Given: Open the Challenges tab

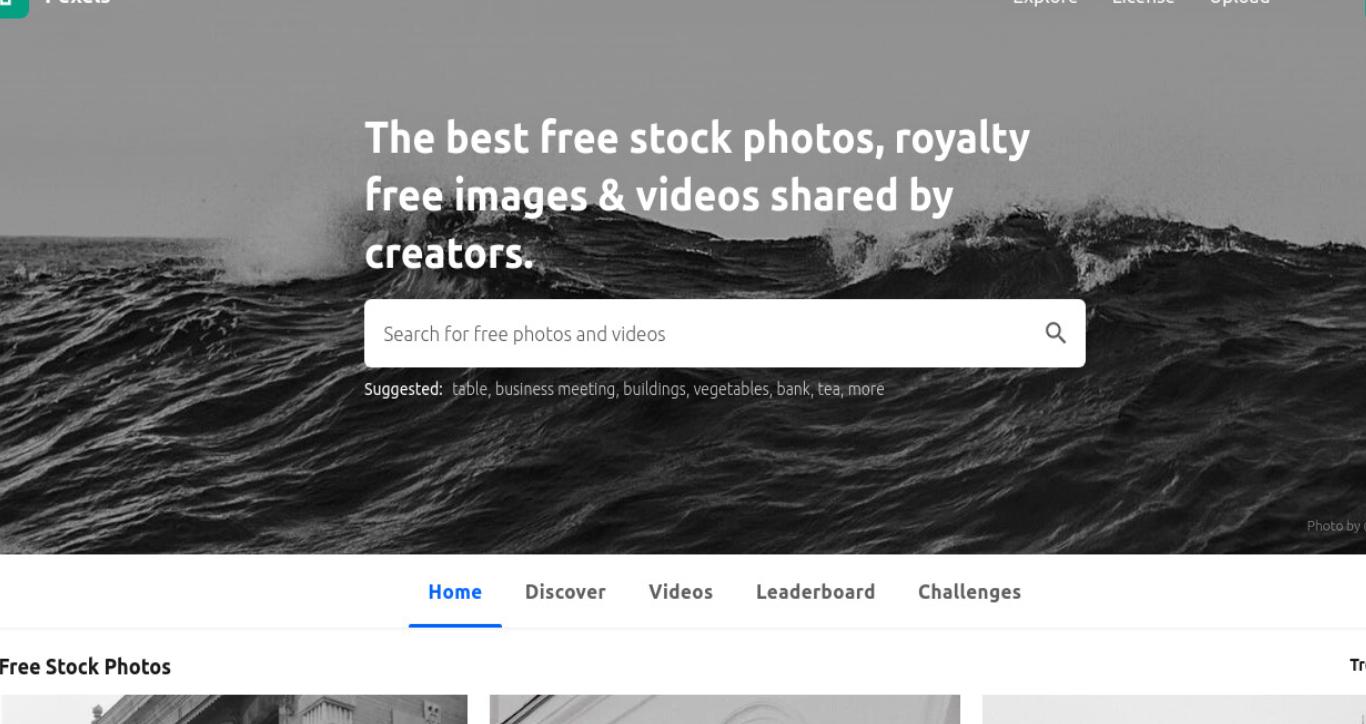Looking at the screenshot, I should point(969,592).
